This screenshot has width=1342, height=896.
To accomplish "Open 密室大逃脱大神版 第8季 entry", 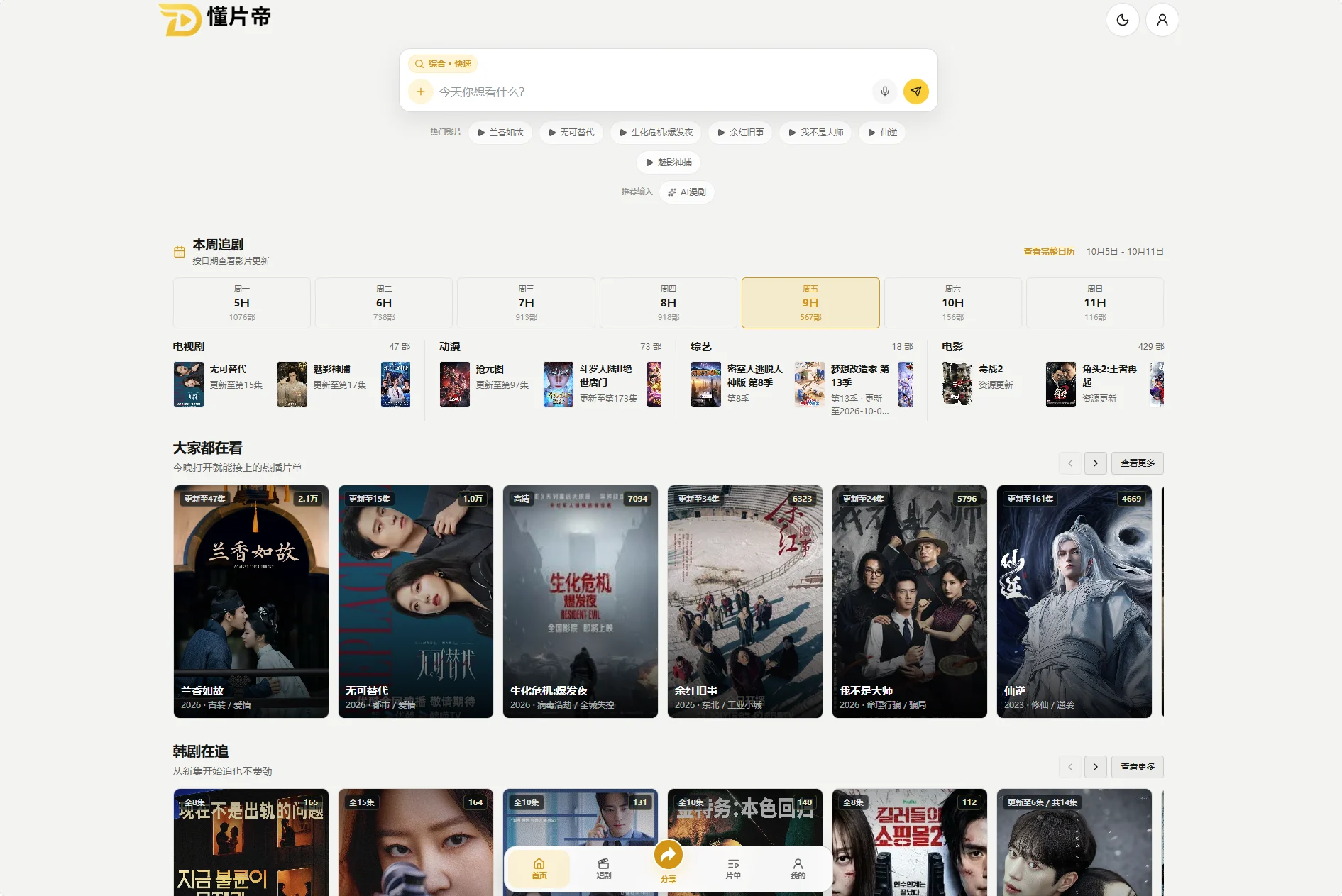I will coord(738,384).
